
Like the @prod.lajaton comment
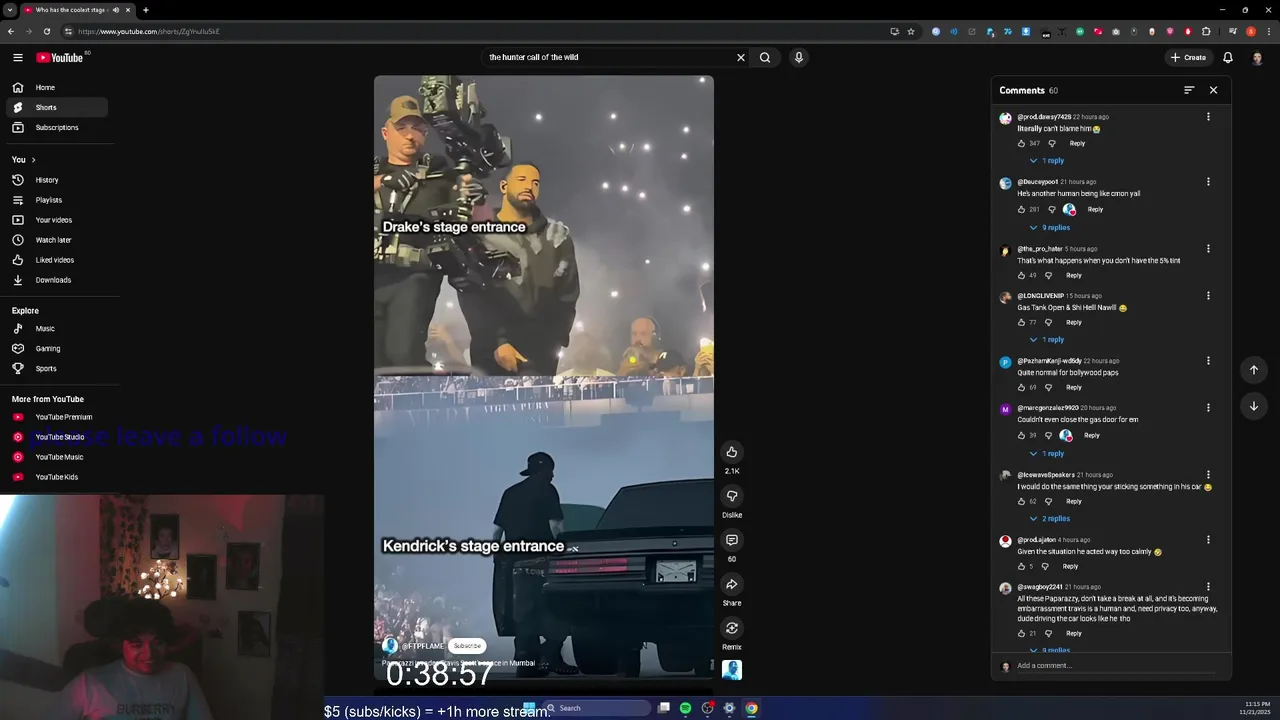click(x=1021, y=566)
